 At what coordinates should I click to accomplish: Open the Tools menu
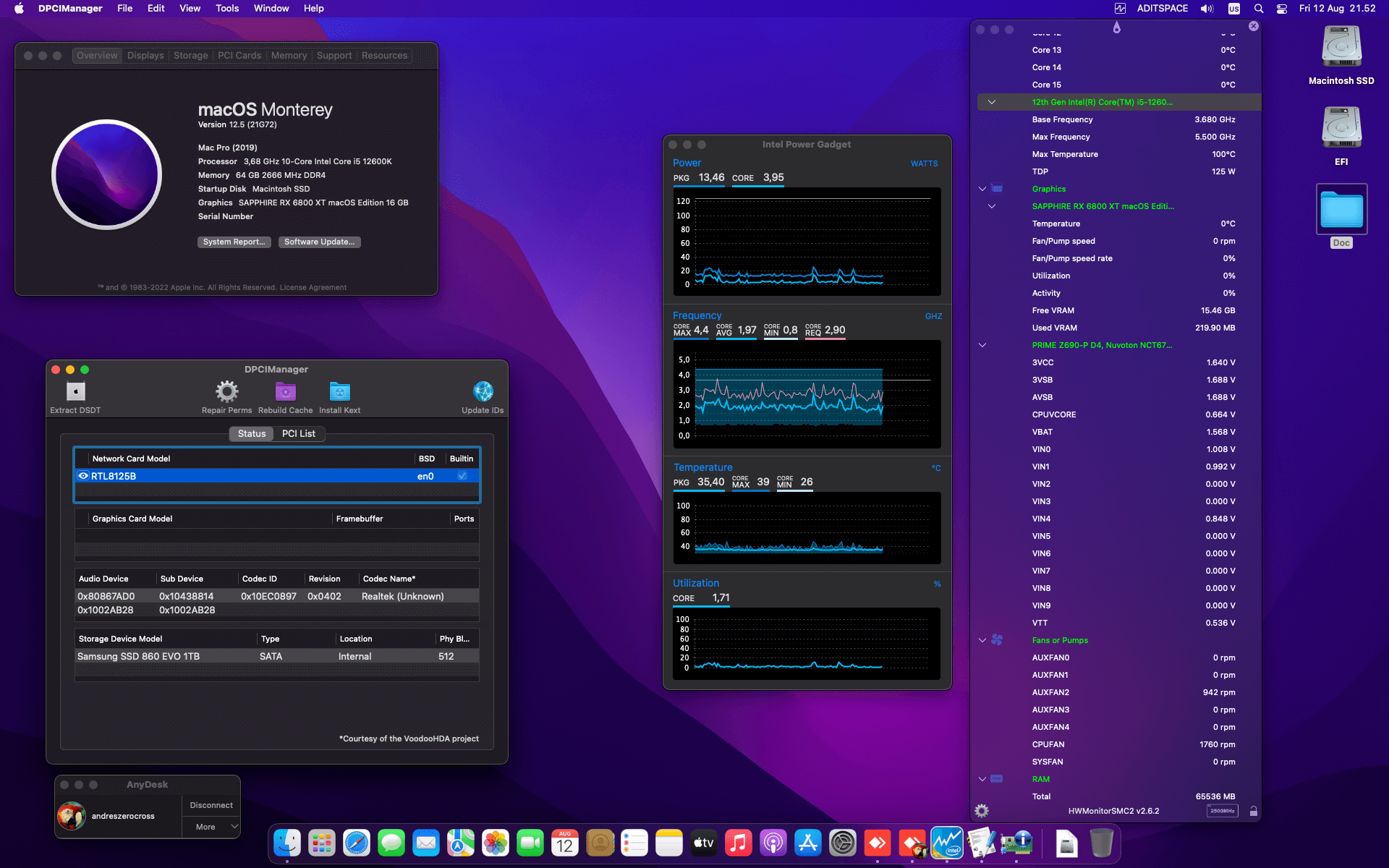(x=226, y=9)
